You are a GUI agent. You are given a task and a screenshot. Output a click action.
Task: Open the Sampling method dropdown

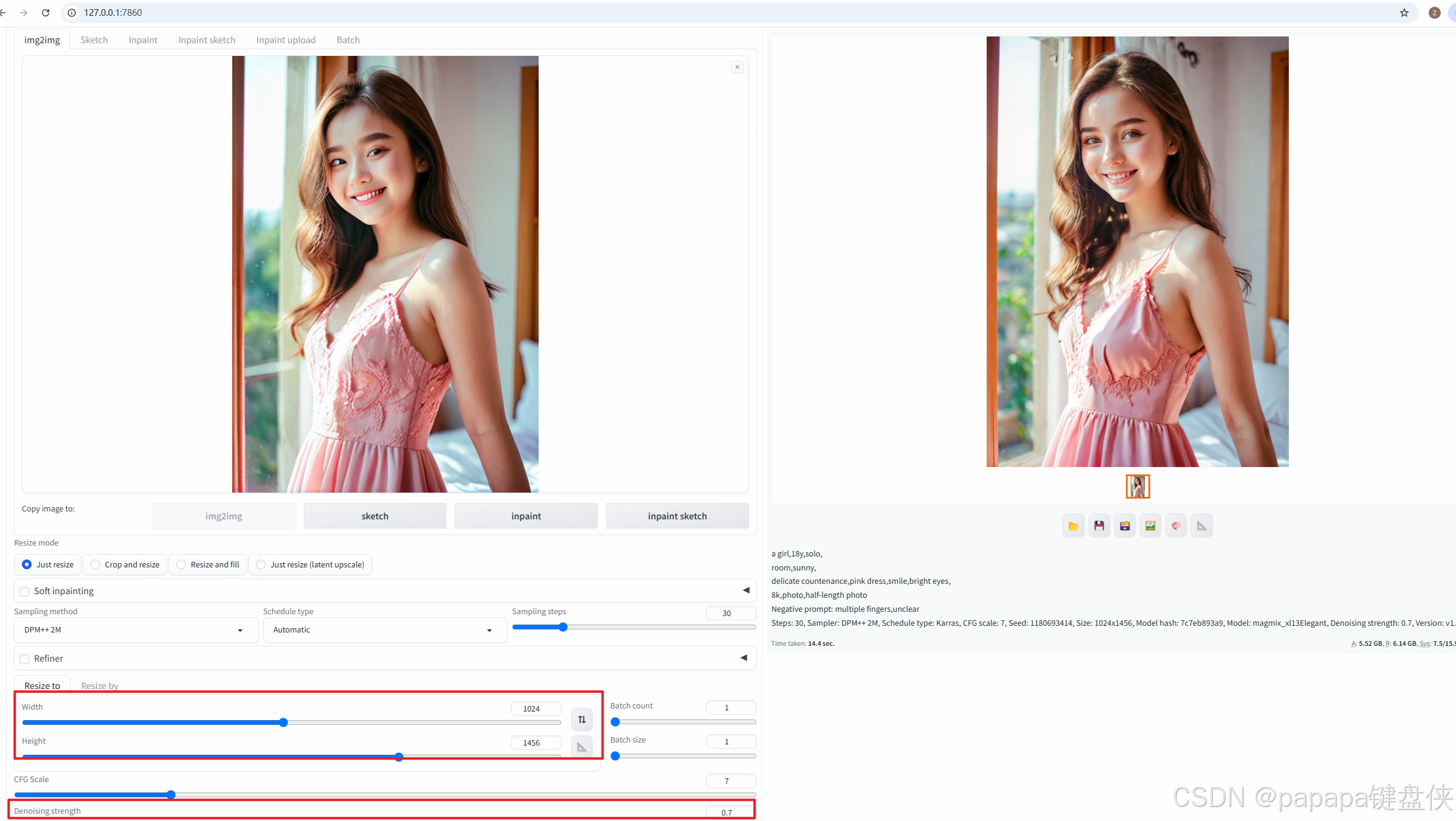[x=135, y=630]
